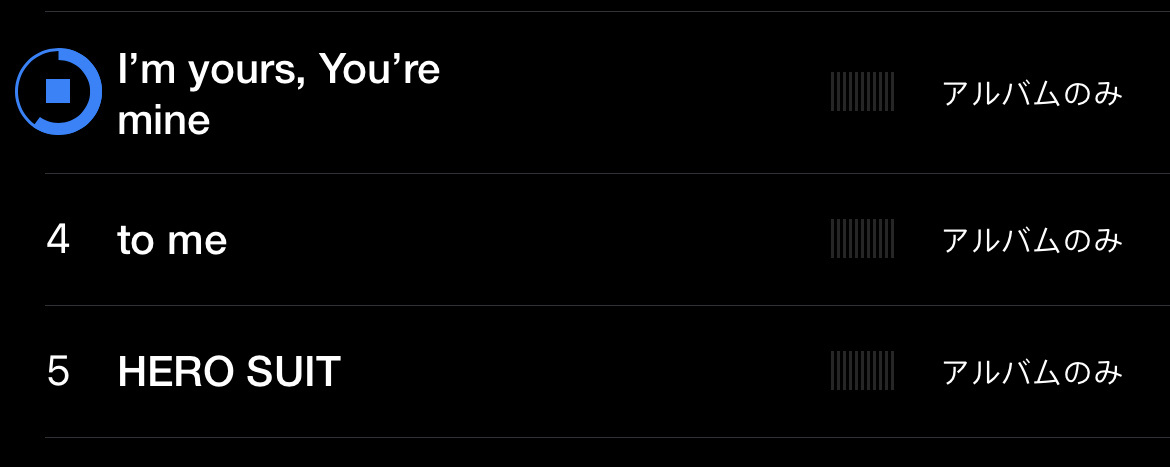
Task: Click track number 4
Action: pyautogui.click(x=58, y=240)
